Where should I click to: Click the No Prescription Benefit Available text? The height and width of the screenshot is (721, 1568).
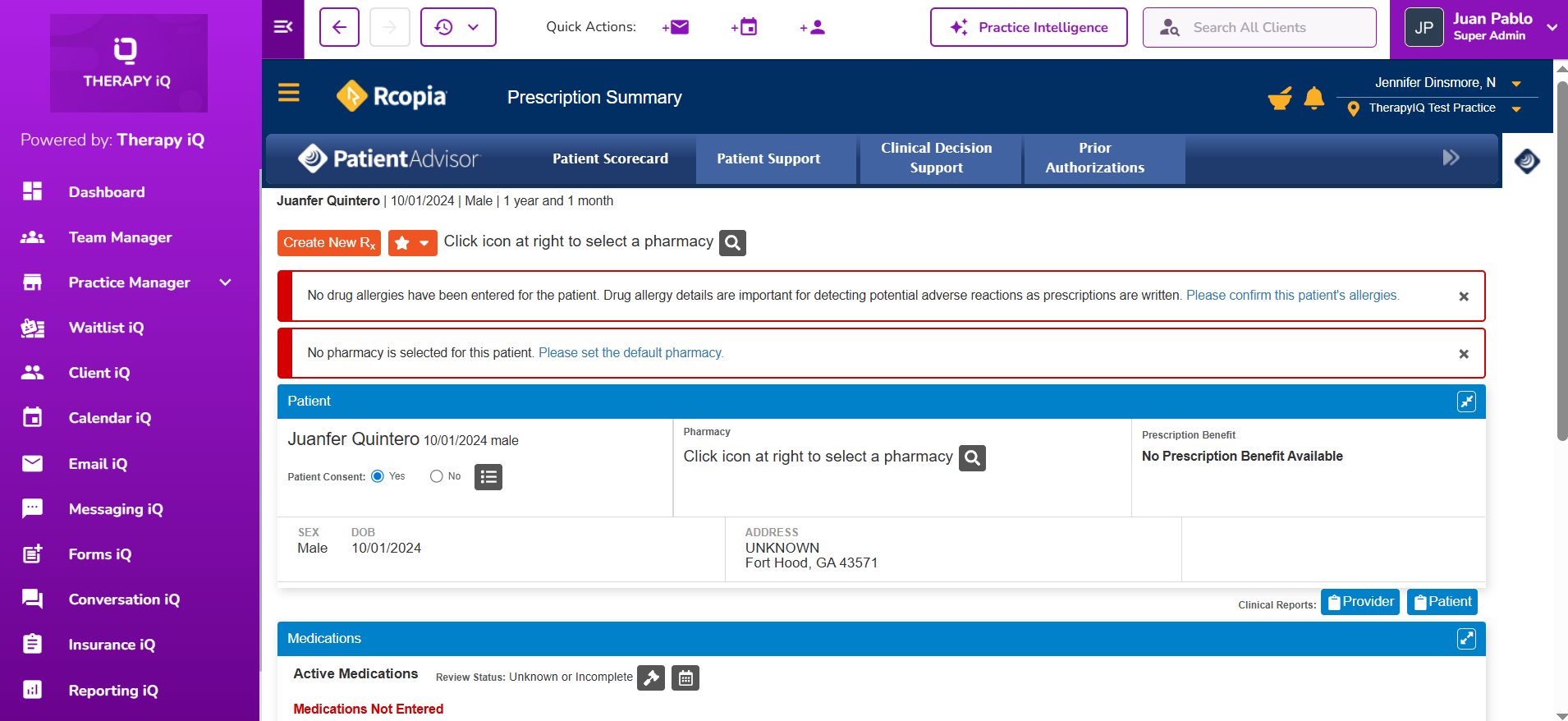point(1242,457)
